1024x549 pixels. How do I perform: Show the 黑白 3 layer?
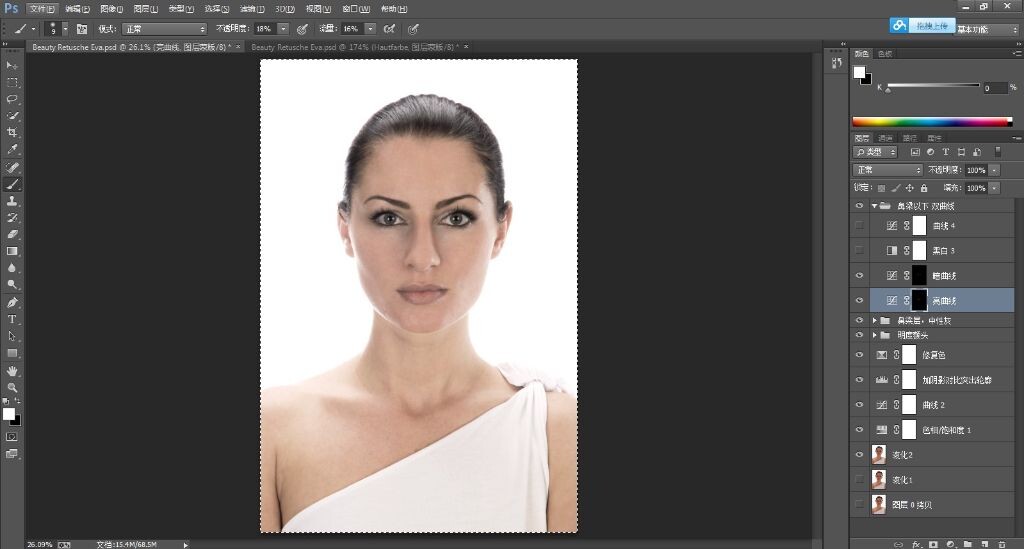coord(859,251)
